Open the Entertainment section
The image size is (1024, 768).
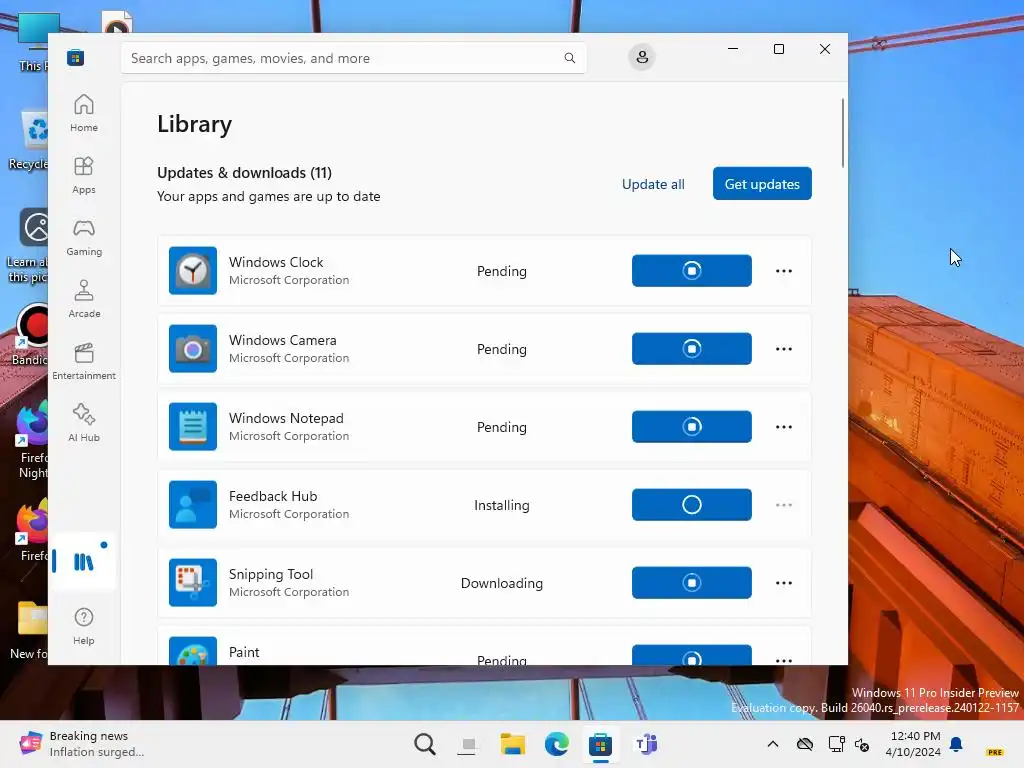click(84, 361)
